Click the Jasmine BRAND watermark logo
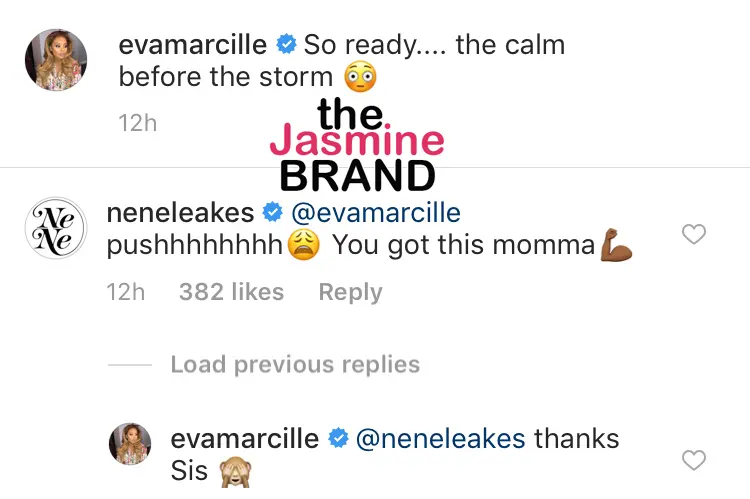The image size is (750, 499). click(358, 143)
